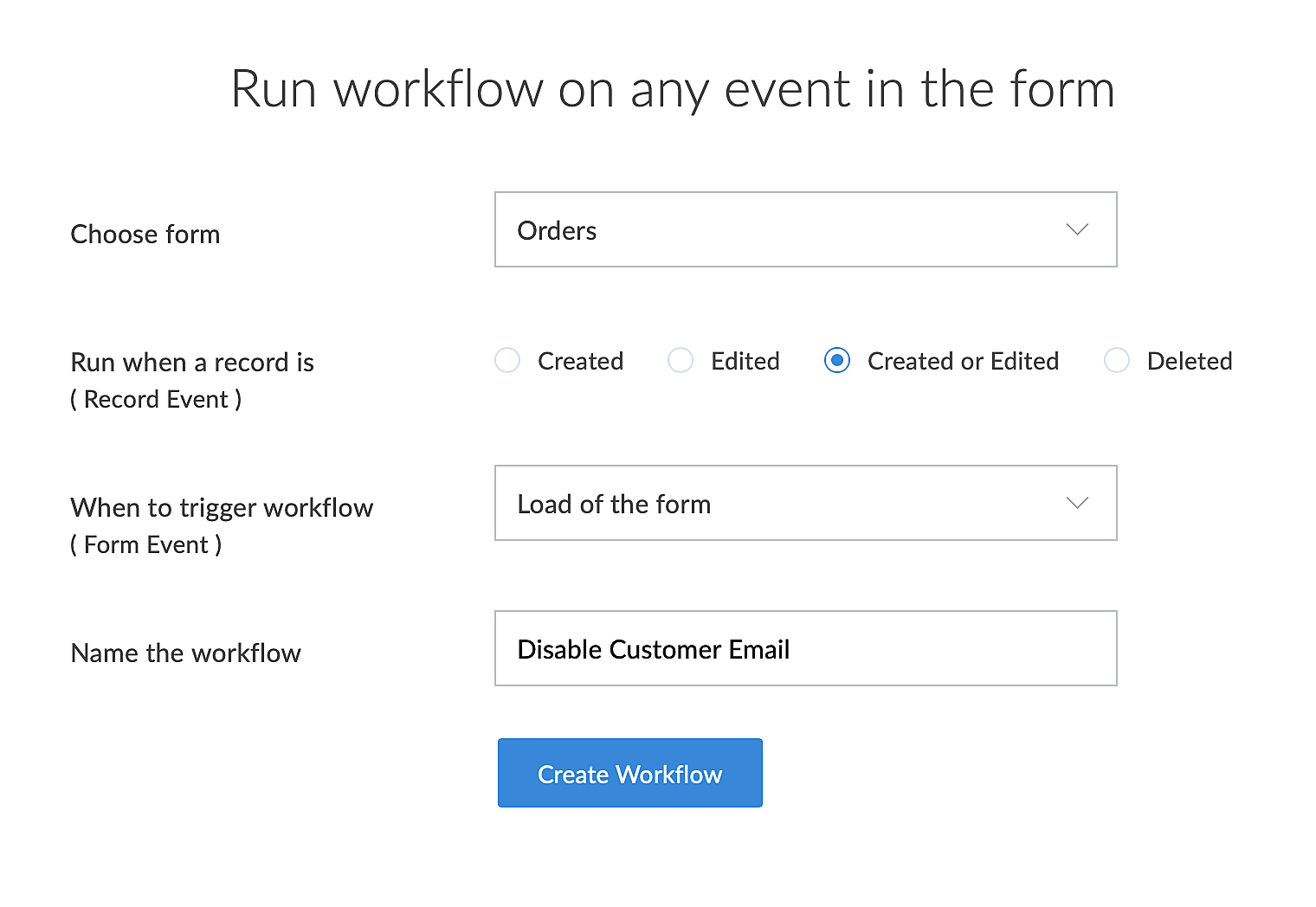The image size is (1316, 907).
Task: Select the Edited radio button
Action: [681, 360]
